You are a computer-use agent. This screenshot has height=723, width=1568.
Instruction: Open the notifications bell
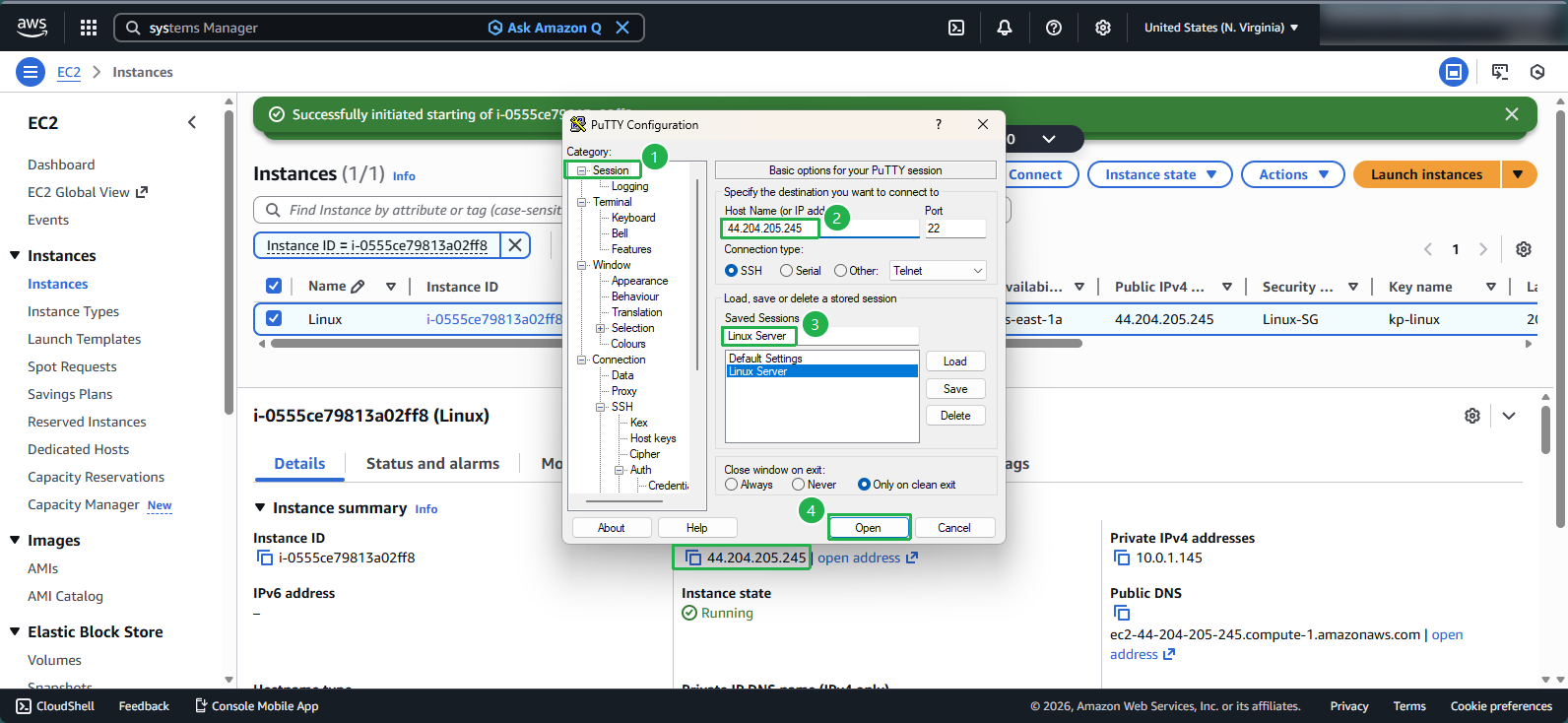1005,28
